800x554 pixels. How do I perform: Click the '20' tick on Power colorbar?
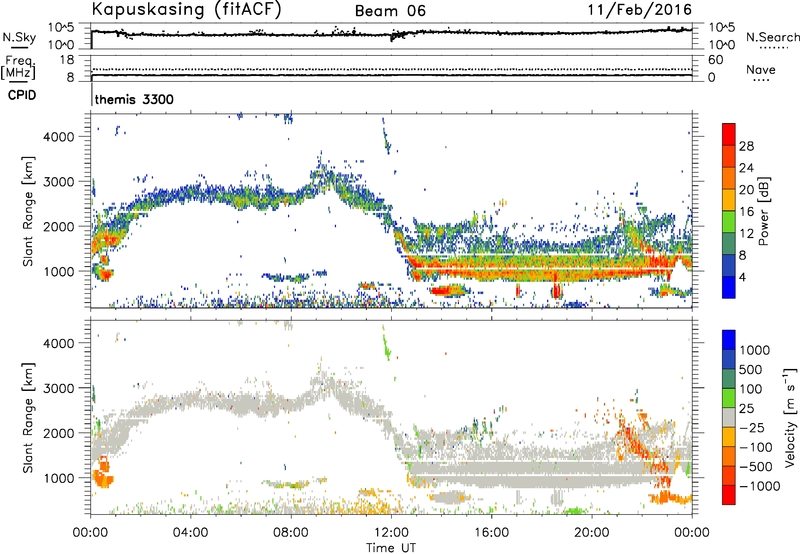click(746, 190)
